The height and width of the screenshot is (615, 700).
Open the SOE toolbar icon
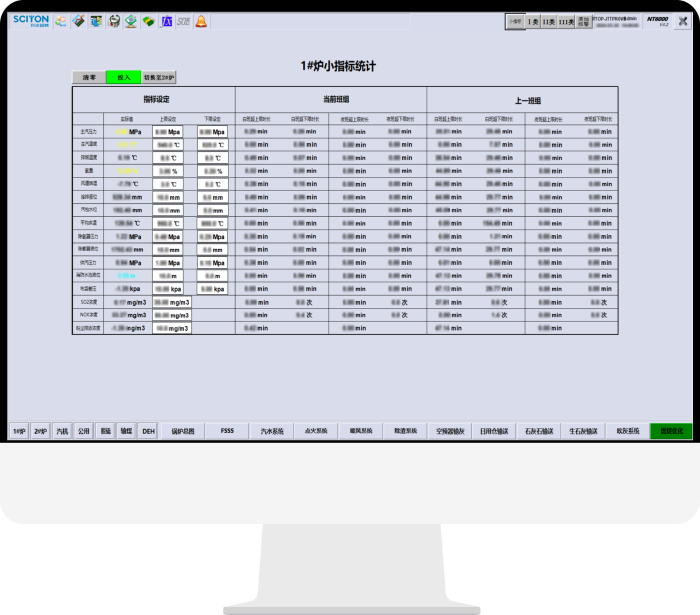[x=184, y=21]
